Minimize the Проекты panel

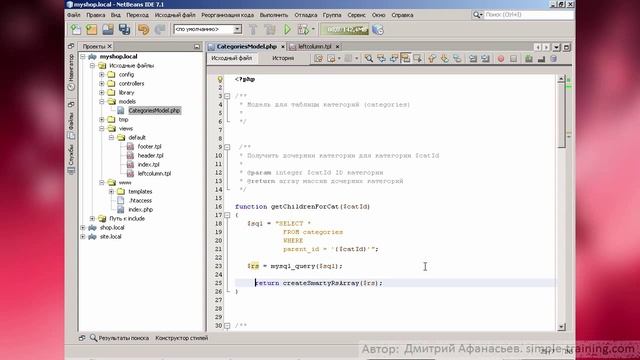click(x=197, y=47)
